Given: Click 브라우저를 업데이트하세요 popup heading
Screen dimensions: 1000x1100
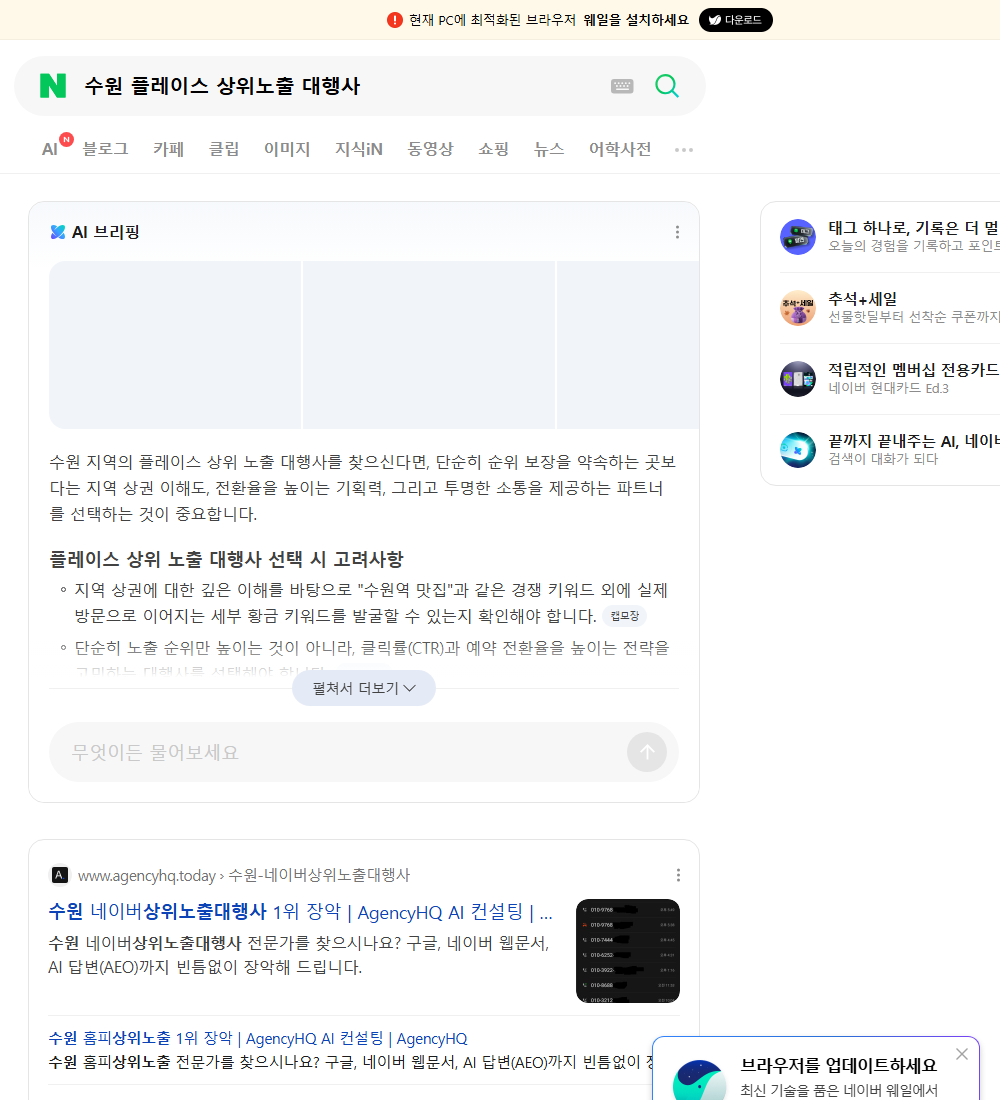Looking at the screenshot, I should 839,1066.
